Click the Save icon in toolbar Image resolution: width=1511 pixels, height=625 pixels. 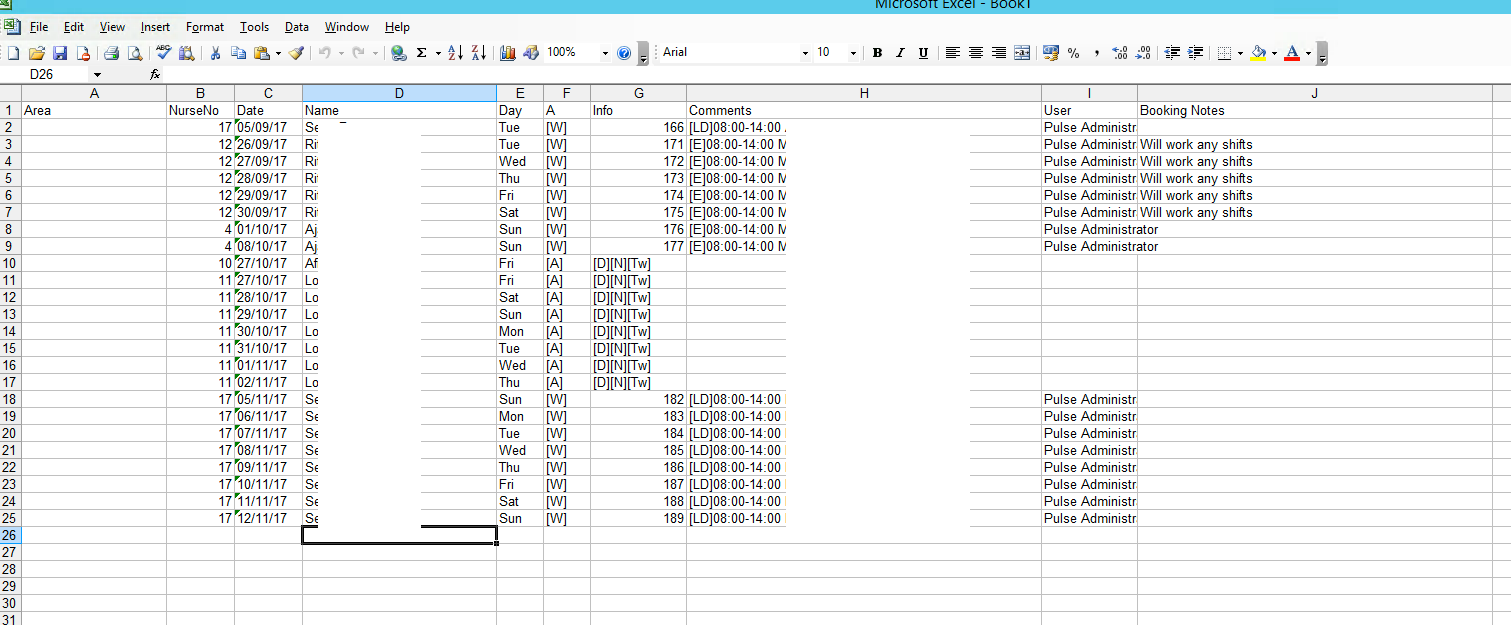click(x=60, y=53)
